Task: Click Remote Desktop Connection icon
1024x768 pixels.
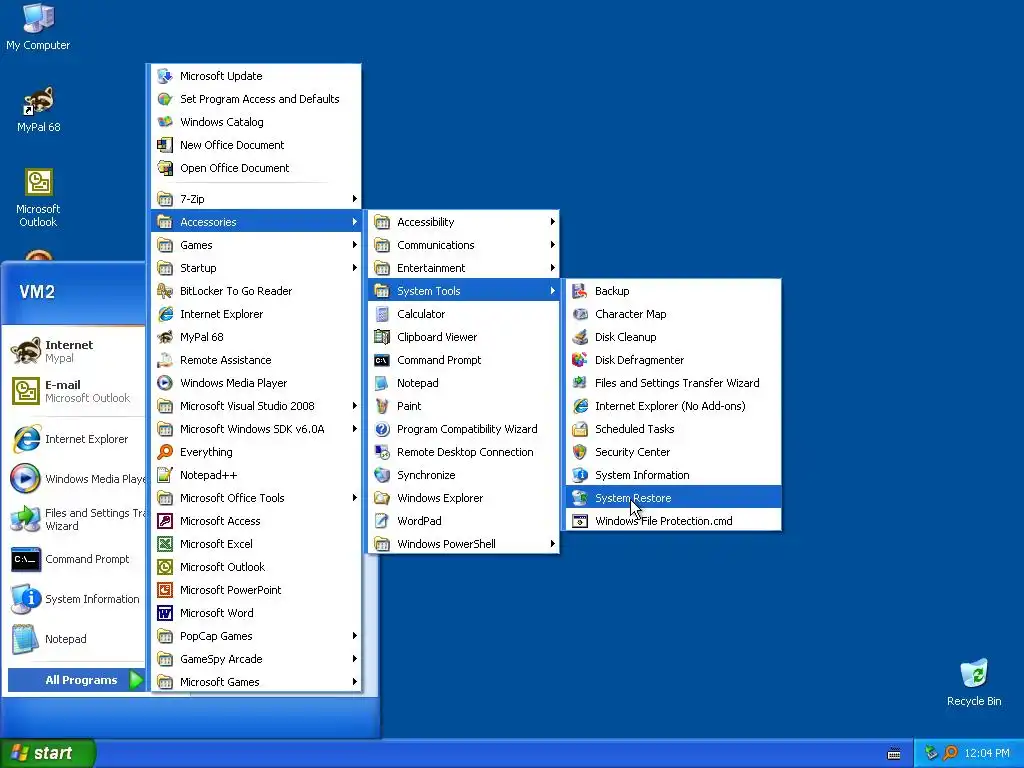Action: tap(382, 452)
